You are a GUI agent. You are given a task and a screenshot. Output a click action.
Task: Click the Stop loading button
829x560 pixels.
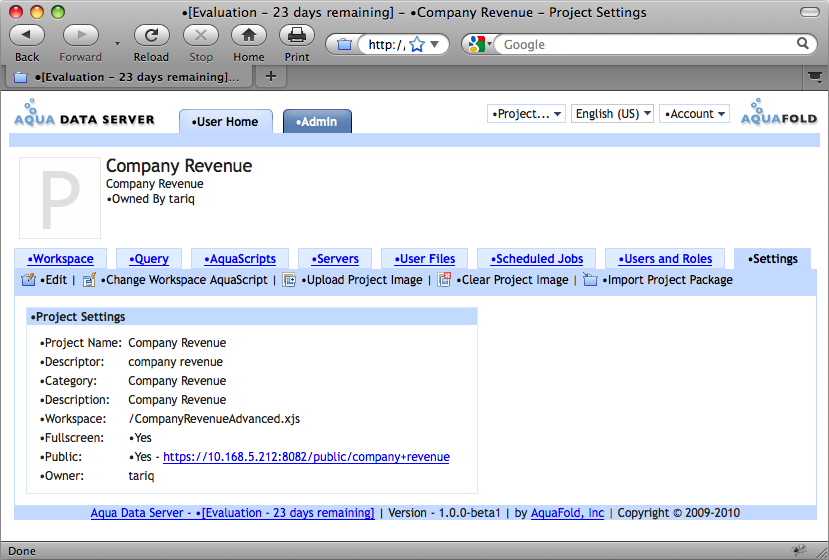pos(200,35)
